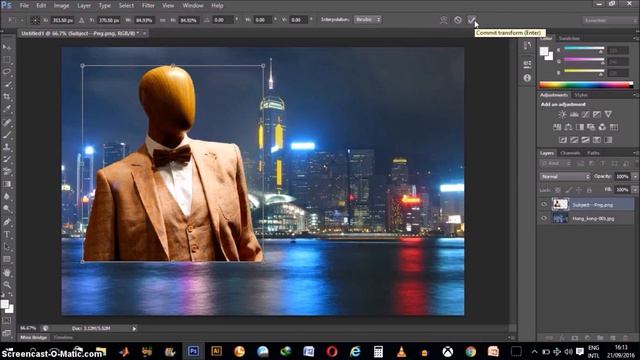This screenshot has width=640, height=360.
Task: Click the foreground color swatch in Color panel
Action: [x=544, y=51]
